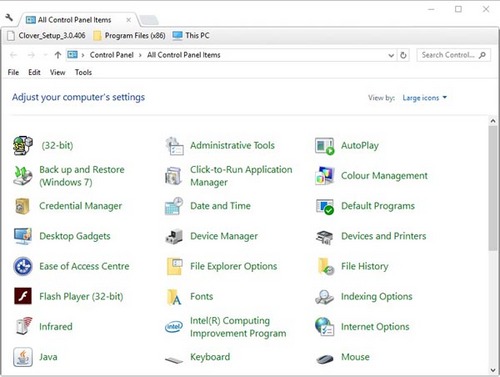Expand the chevron after Control Panel breadcrumb
Viewport: 500px width, 377px height.
140,55
